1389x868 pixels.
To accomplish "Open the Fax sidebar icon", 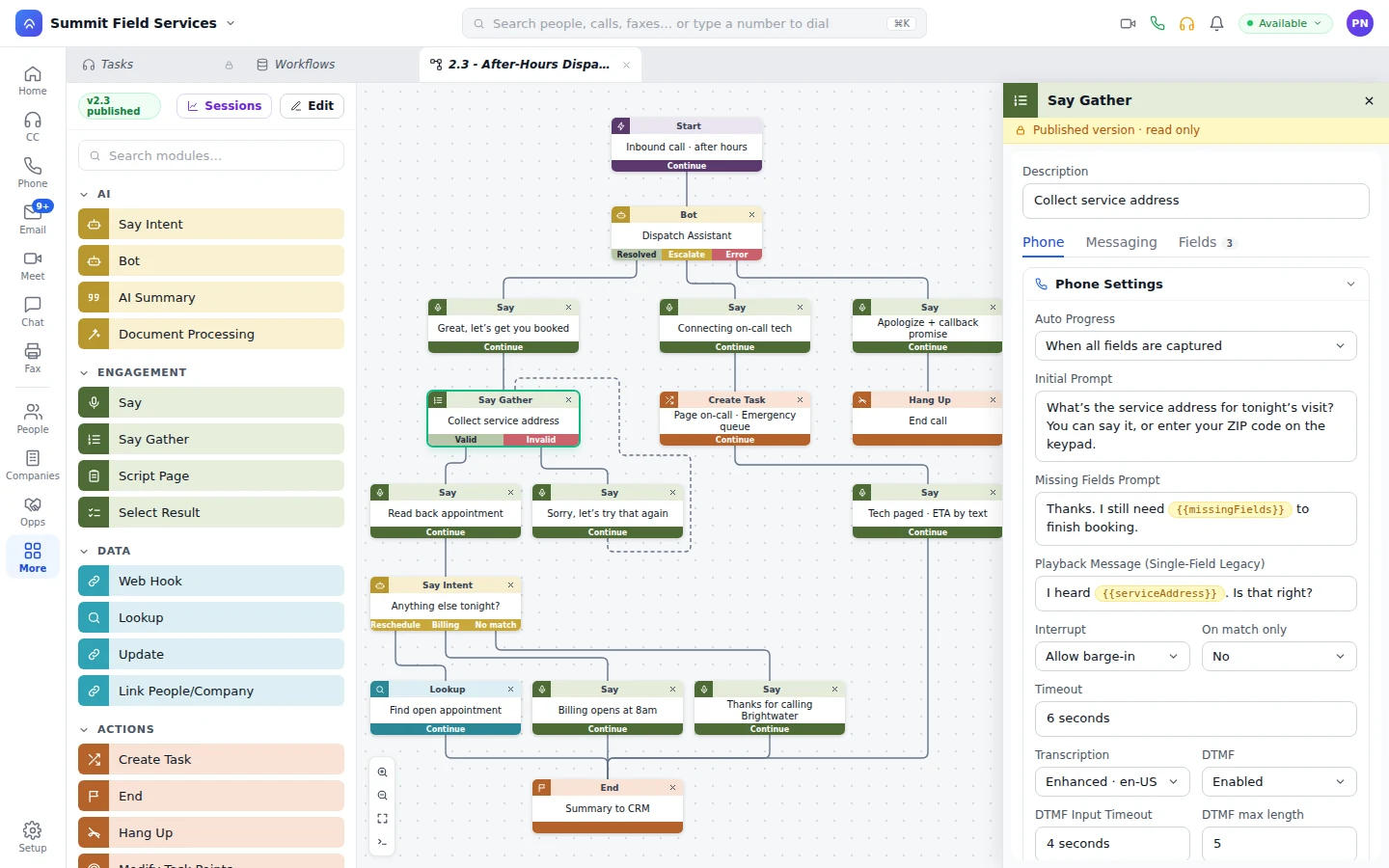I will coord(33,358).
